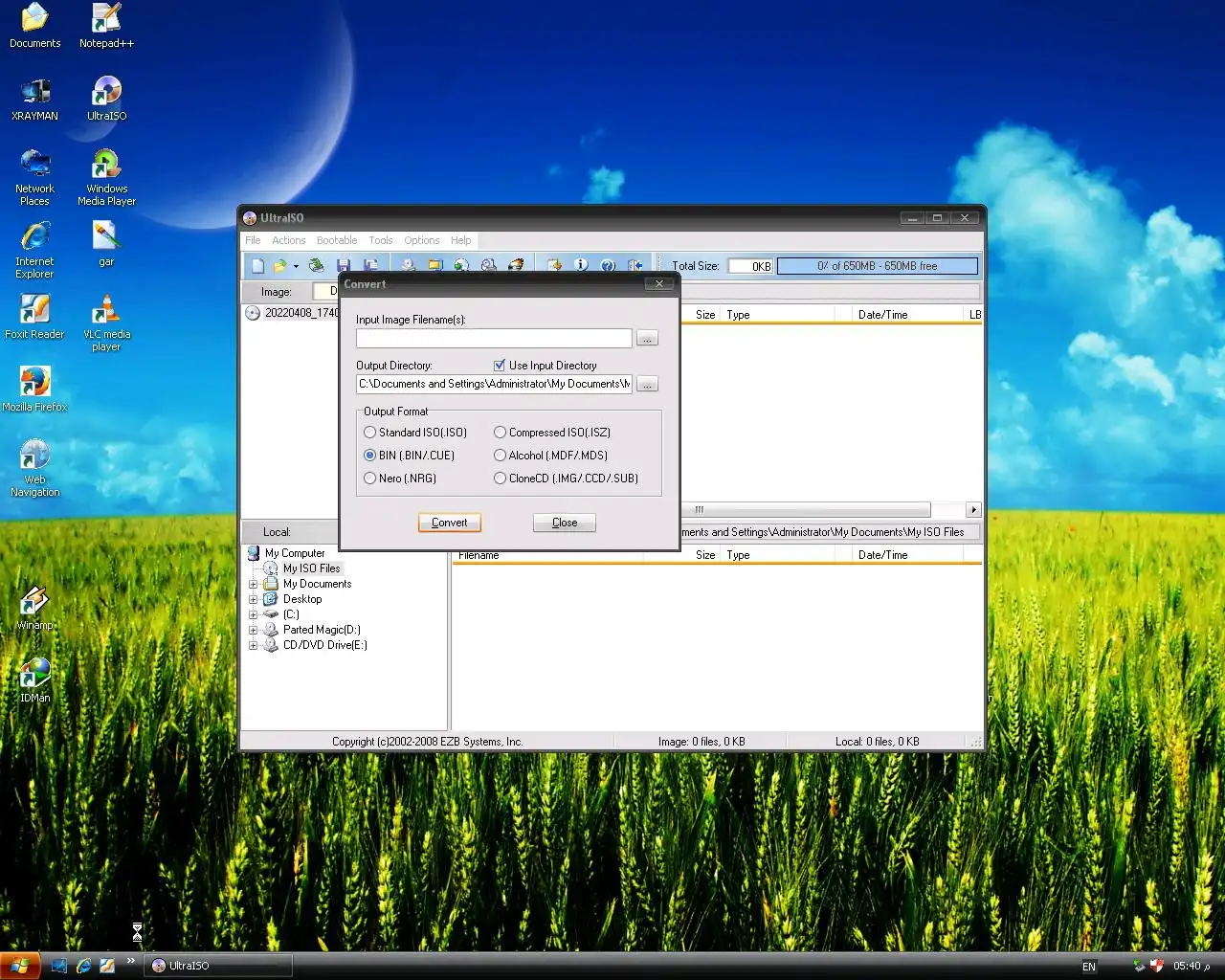Click the Burn CD image flame icon
This screenshot has height=980, width=1225.
(x=516, y=265)
